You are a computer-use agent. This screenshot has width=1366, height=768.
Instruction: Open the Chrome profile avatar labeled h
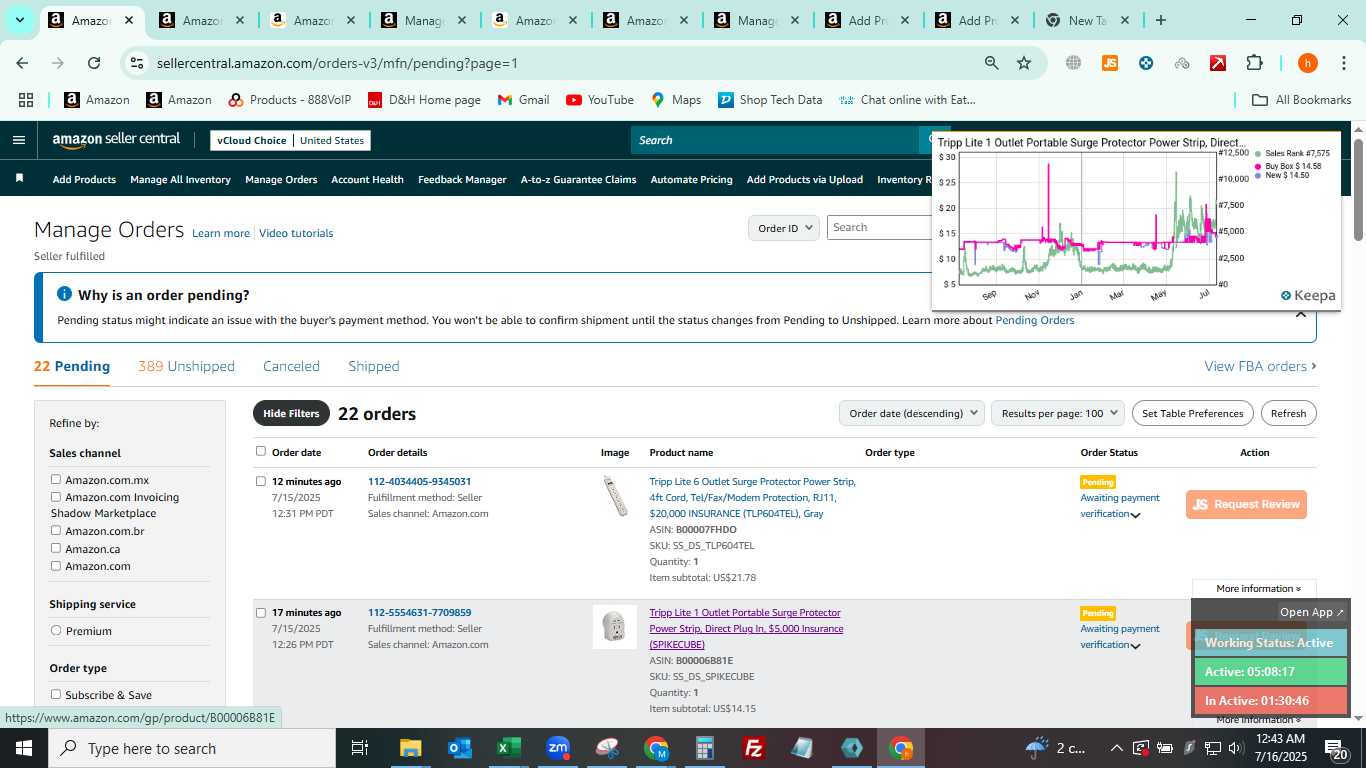pos(1307,63)
